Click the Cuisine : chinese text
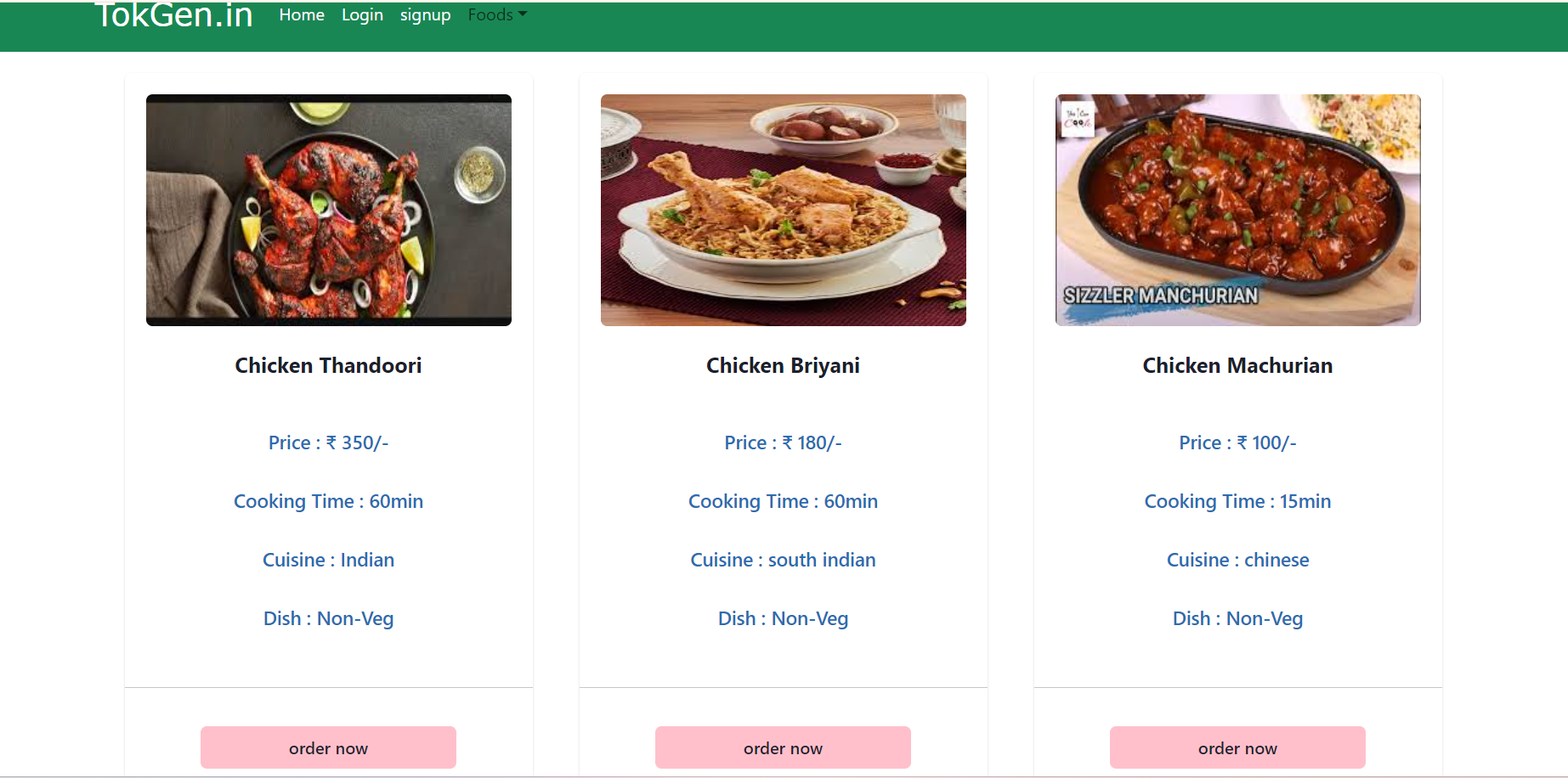 pos(1237,560)
